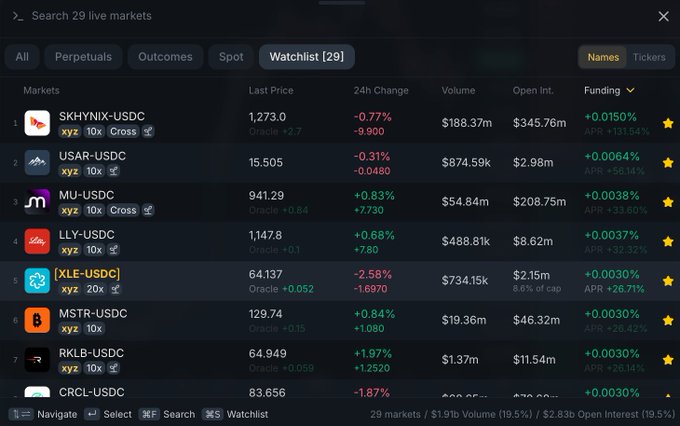Switch display to Tickers
Image resolution: width=680 pixels, height=426 pixels.
pos(649,57)
